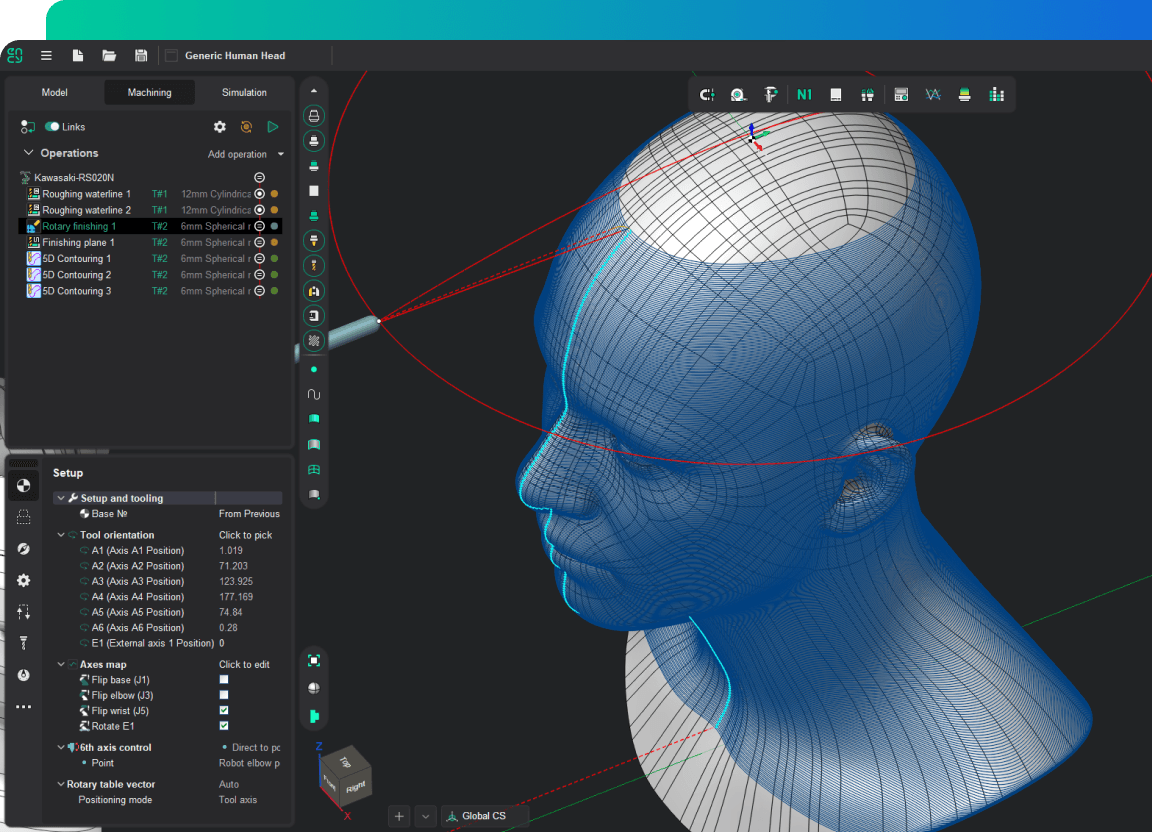
Task: Click the zoom-to-fit icon in viewport
Action: point(314,660)
